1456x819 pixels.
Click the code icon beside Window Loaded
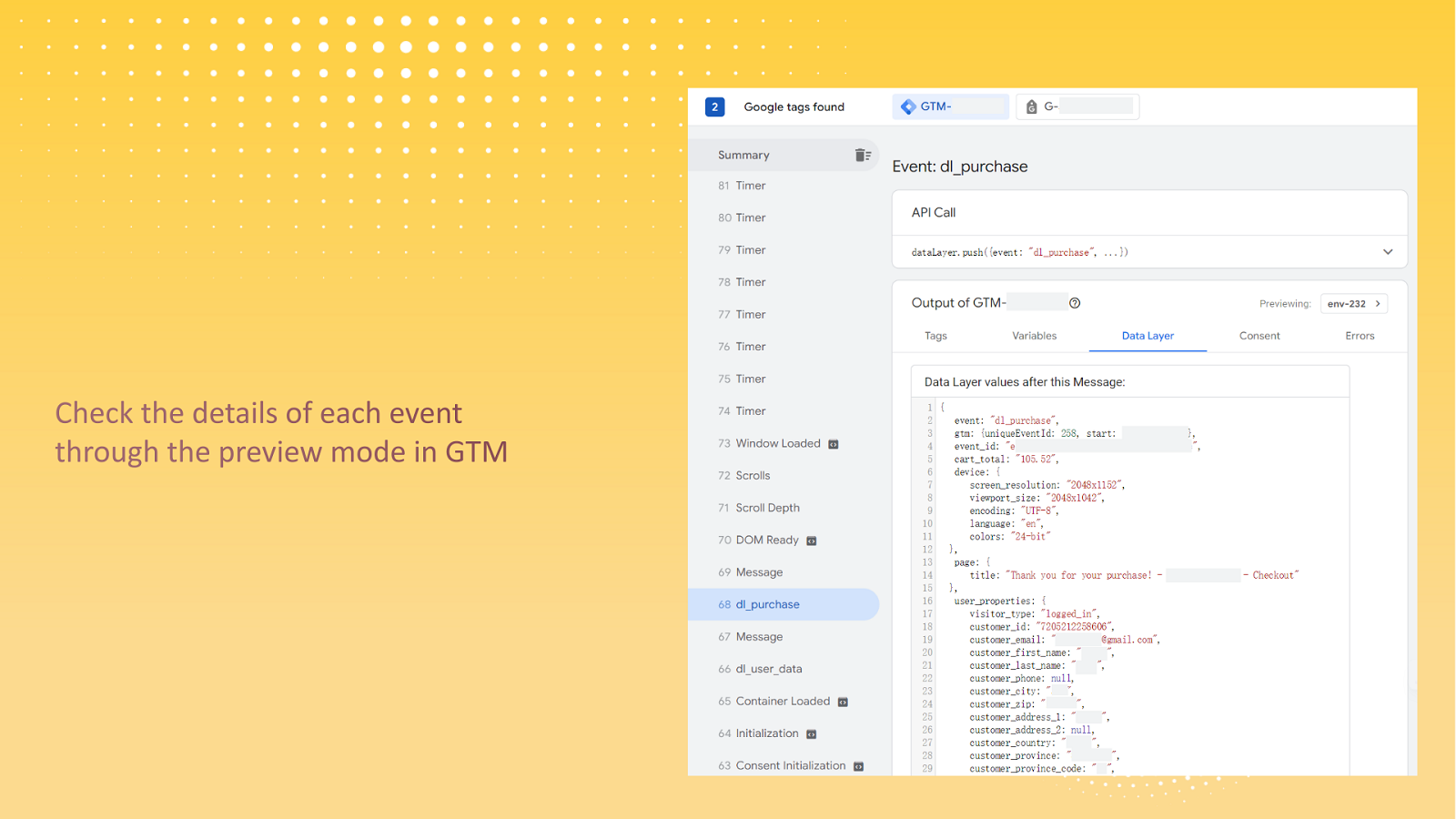pyautogui.click(x=833, y=444)
